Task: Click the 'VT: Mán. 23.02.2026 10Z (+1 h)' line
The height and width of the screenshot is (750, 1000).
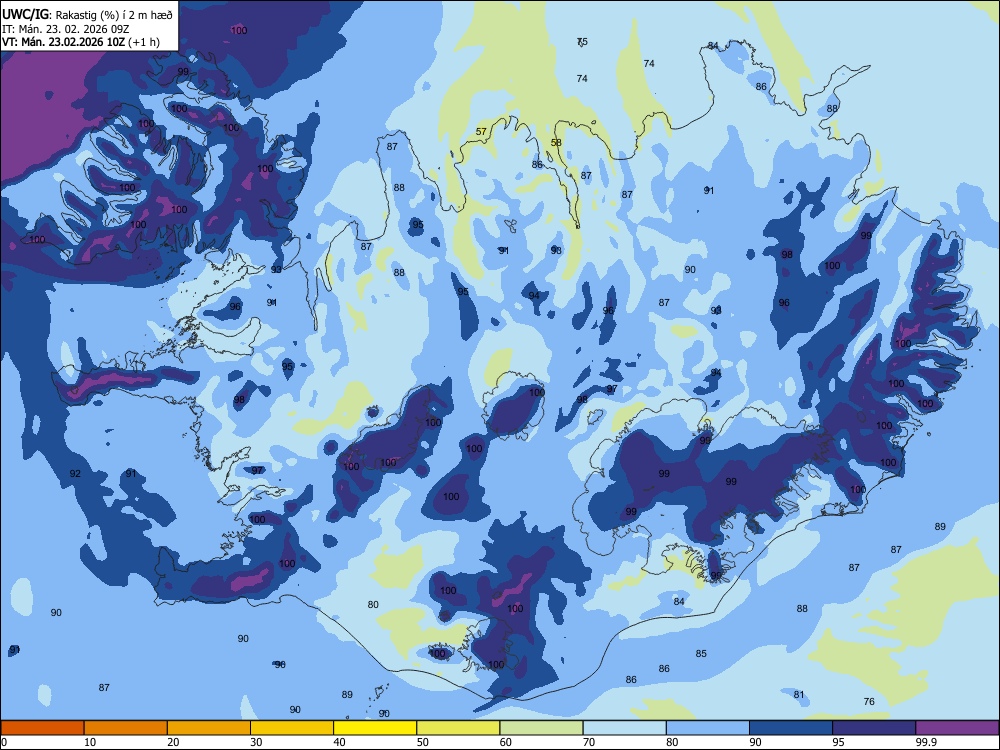Action: coord(81,42)
